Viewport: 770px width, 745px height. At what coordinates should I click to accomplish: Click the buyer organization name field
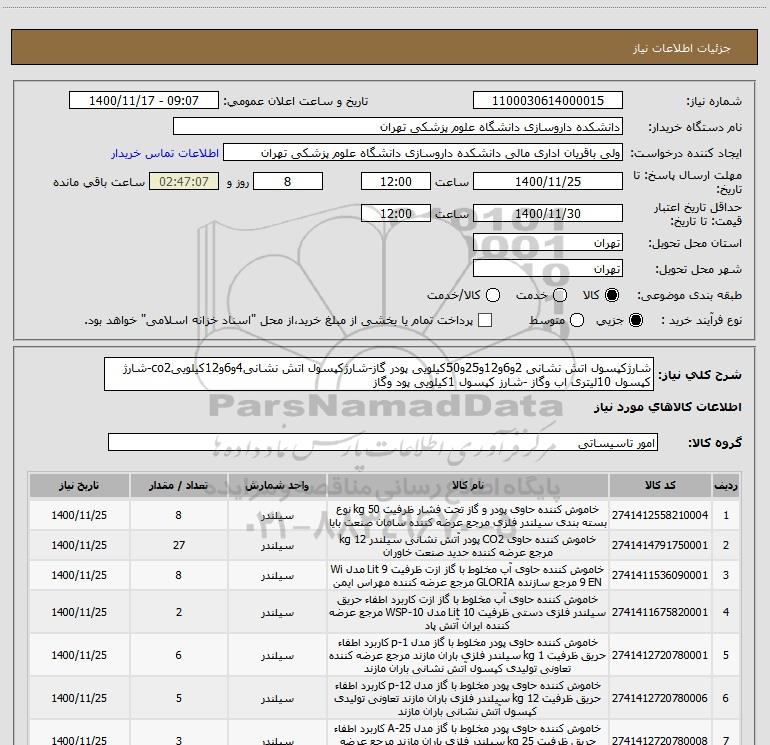(x=398, y=127)
